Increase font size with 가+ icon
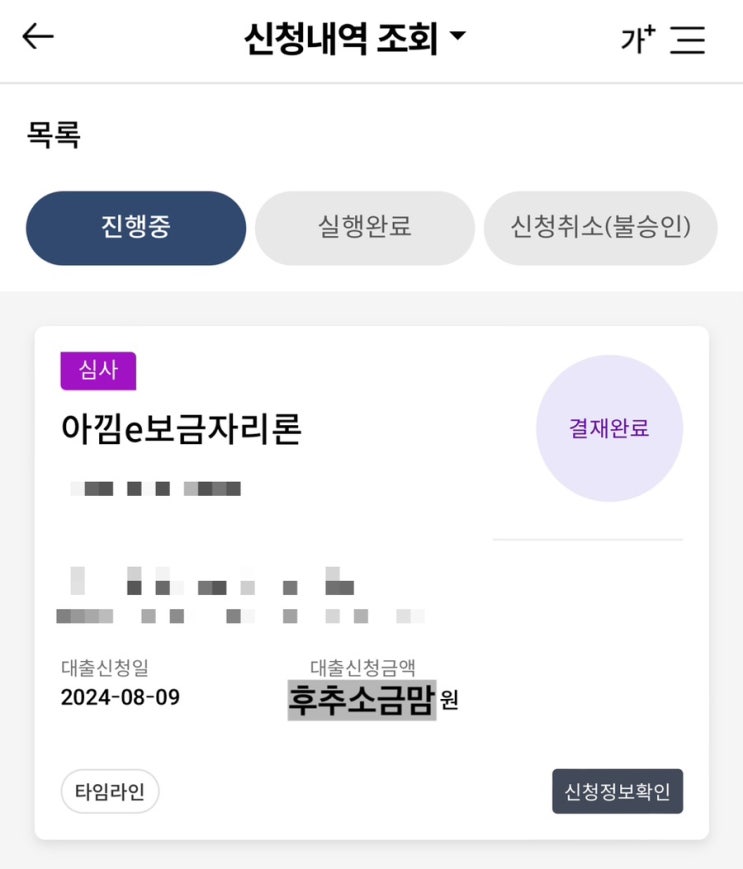Image resolution: width=743 pixels, height=869 pixels. pos(638,39)
